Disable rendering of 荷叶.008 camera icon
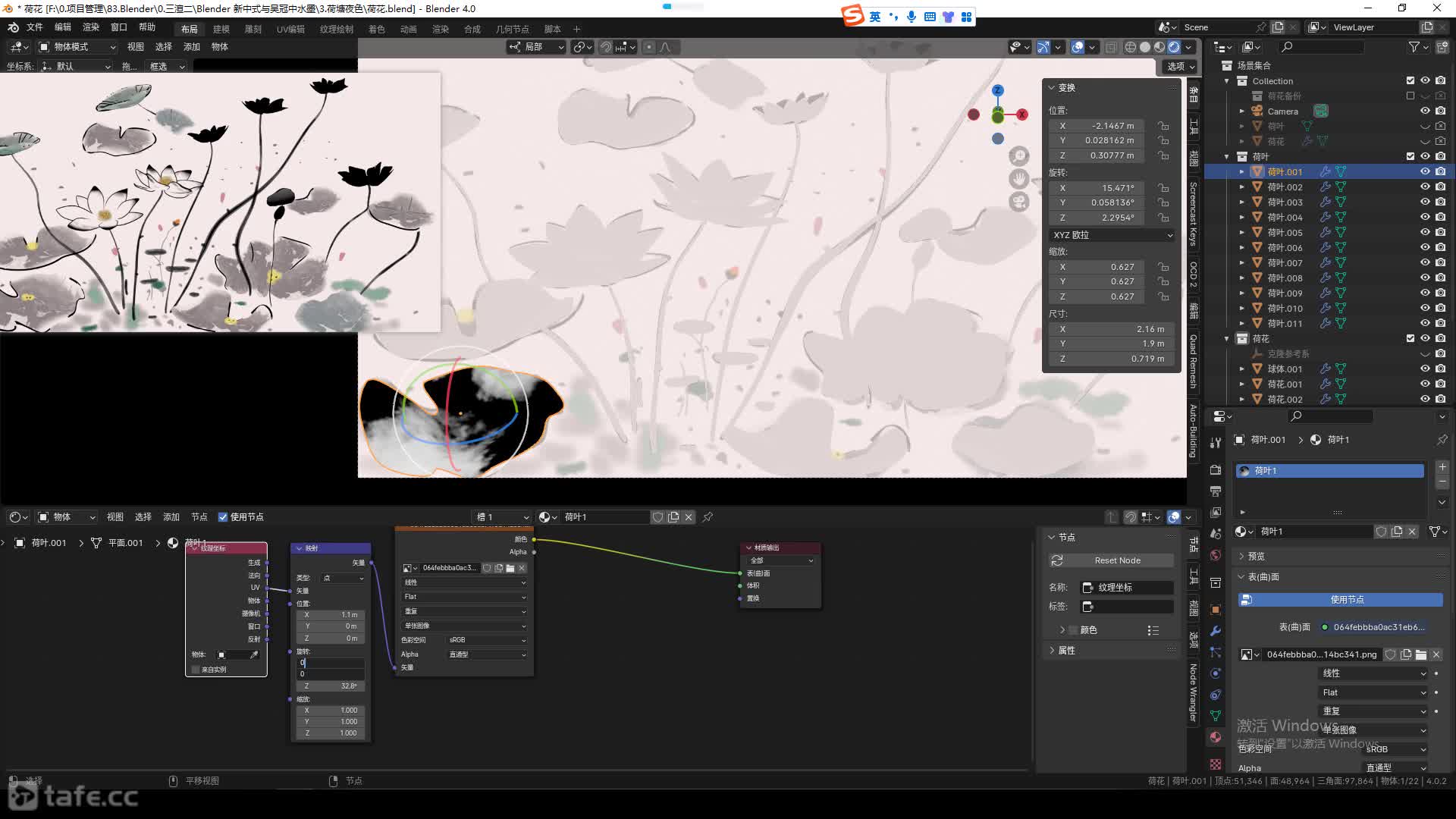This screenshot has width=1456, height=819. (x=1440, y=278)
